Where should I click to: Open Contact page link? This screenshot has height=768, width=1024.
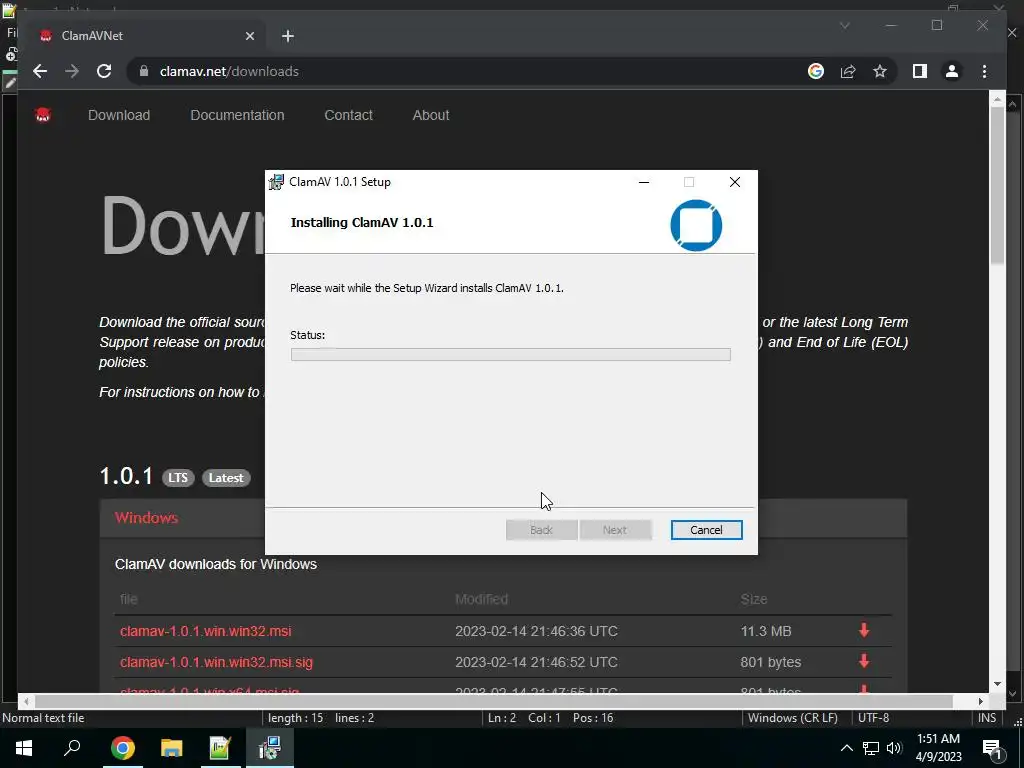point(348,115)
